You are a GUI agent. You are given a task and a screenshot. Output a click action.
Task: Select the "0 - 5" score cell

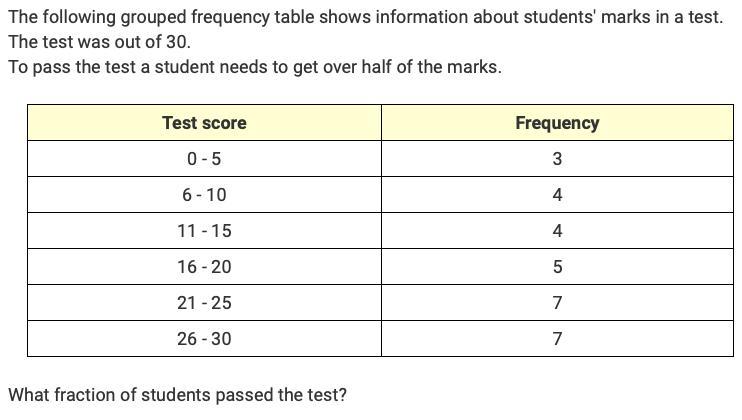coord(204,159)
